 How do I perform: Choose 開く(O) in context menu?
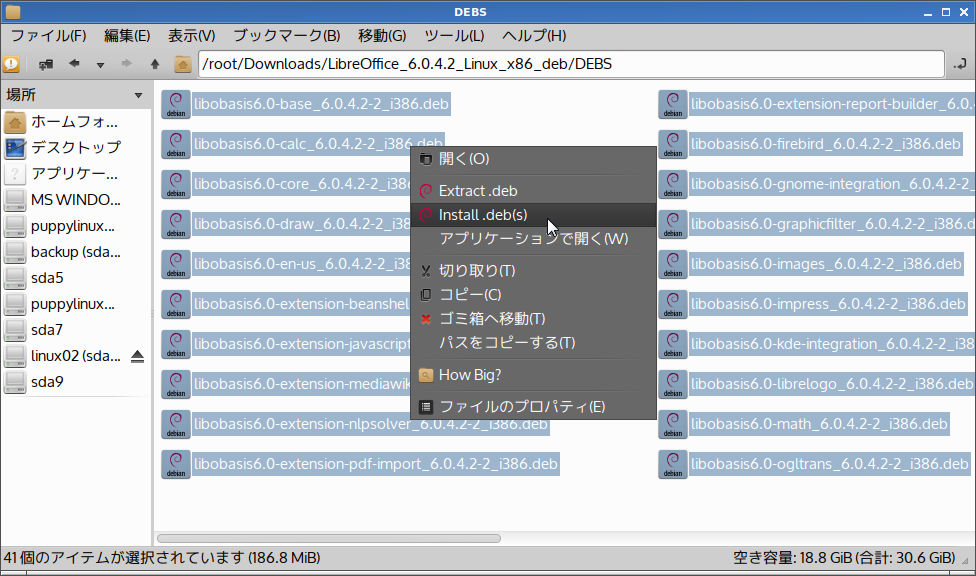533,159
